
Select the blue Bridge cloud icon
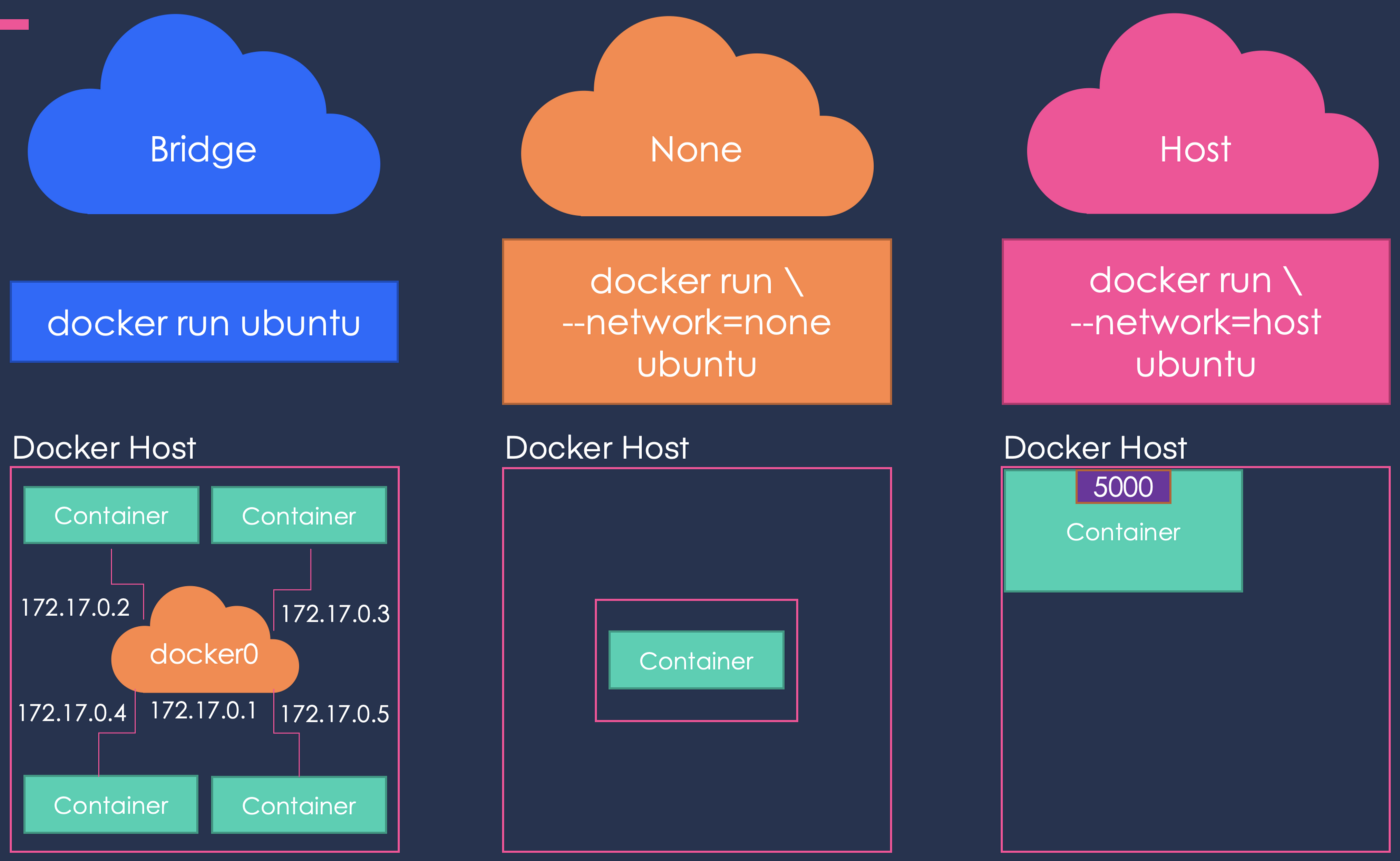coord(204,130)
